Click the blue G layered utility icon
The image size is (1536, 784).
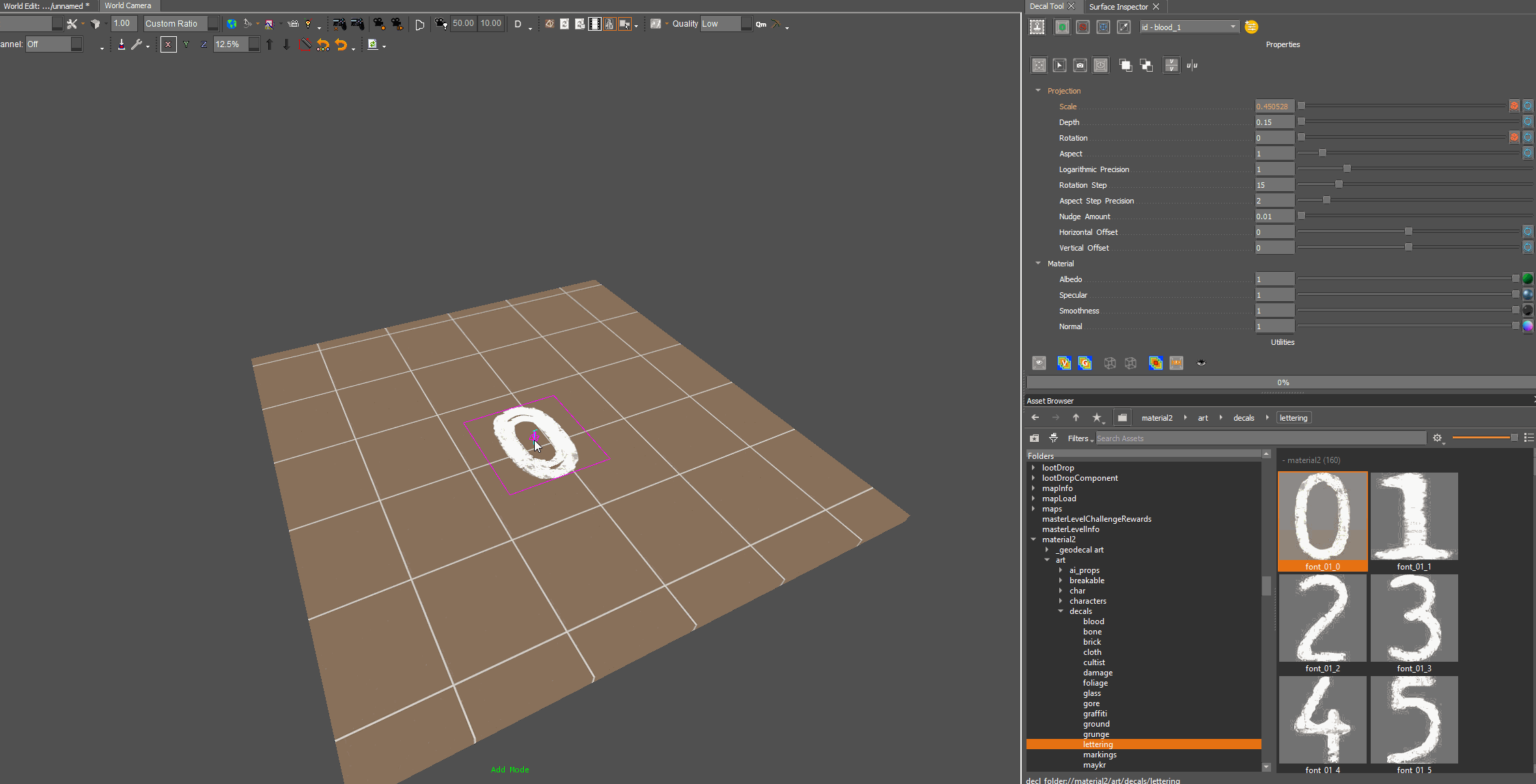coord(1085,363)
